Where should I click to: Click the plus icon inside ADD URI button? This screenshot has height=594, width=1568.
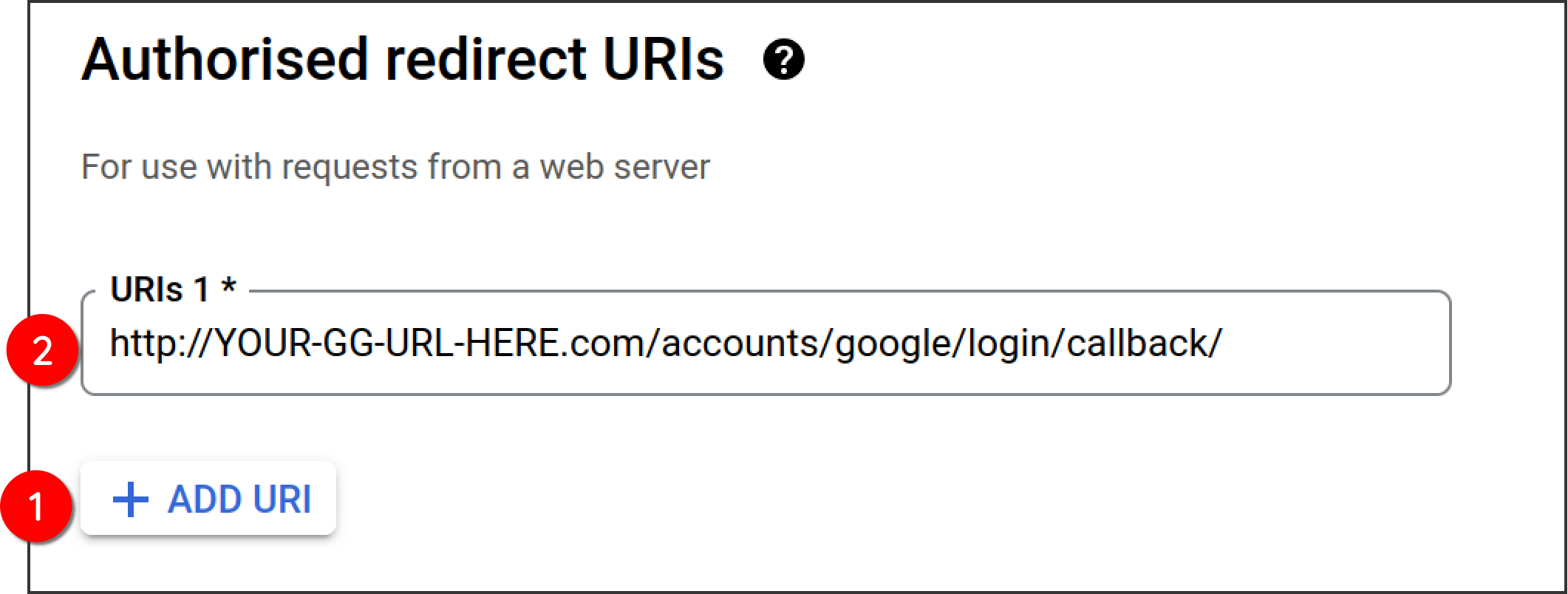click(129, 499)
